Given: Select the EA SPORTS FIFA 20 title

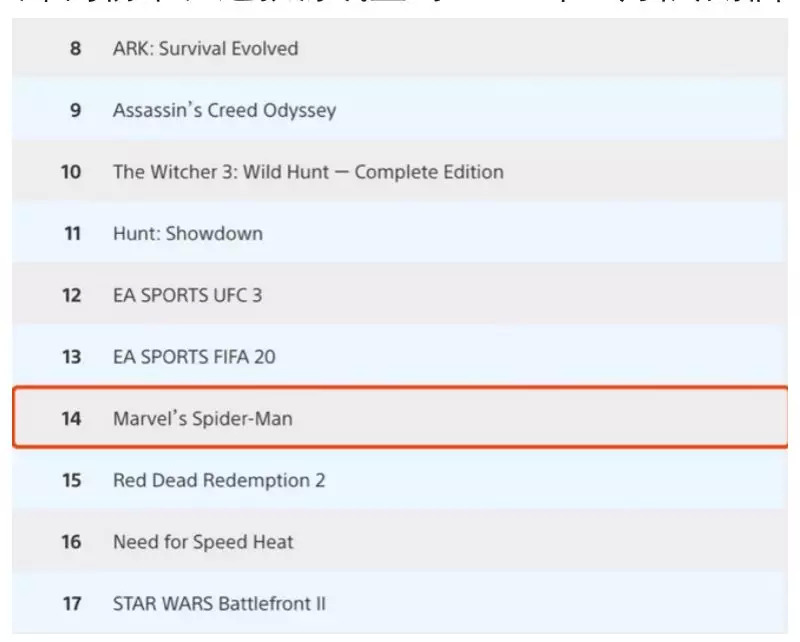Looking at the screenshot, I should click(x=194, y=357).
